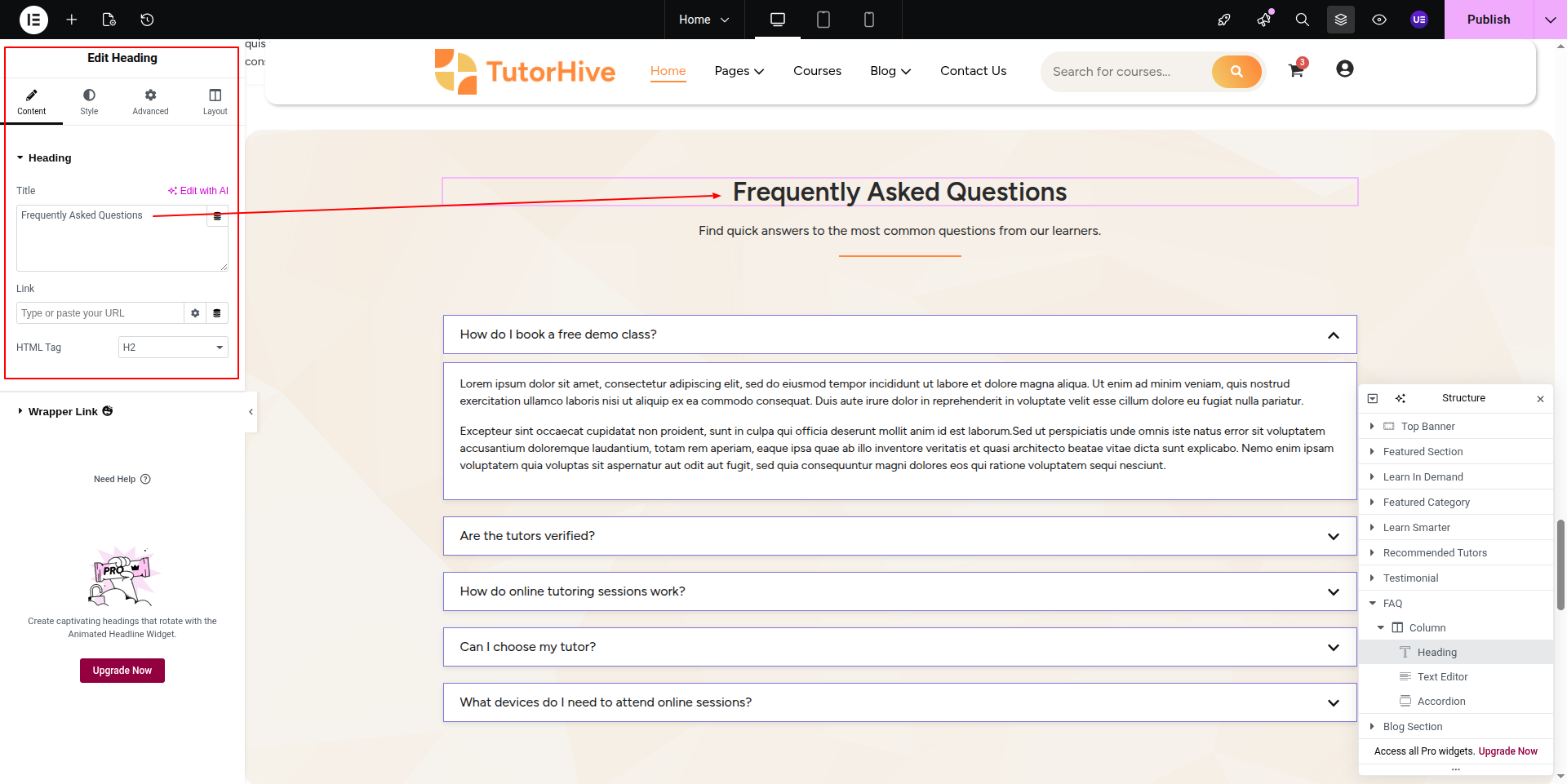Switch to the Style tab
This screenshot has width=1567, height=784.
pos(89,102)
